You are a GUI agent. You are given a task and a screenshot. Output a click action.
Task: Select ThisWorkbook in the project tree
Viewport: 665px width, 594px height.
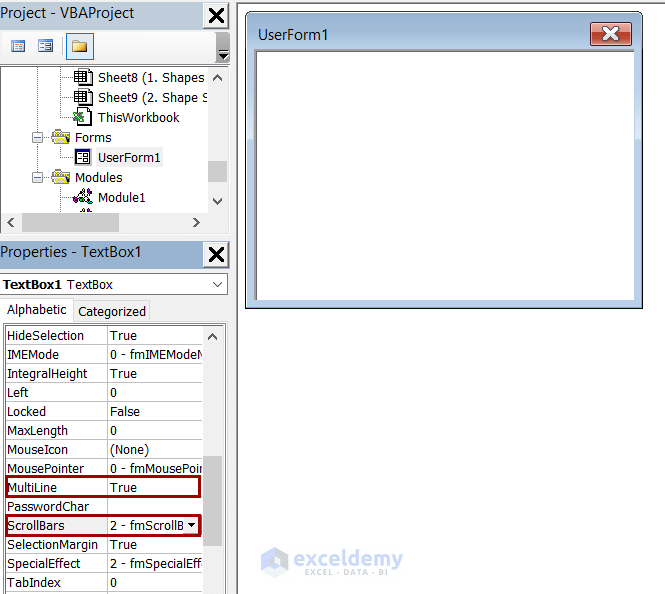click(139, 117)
